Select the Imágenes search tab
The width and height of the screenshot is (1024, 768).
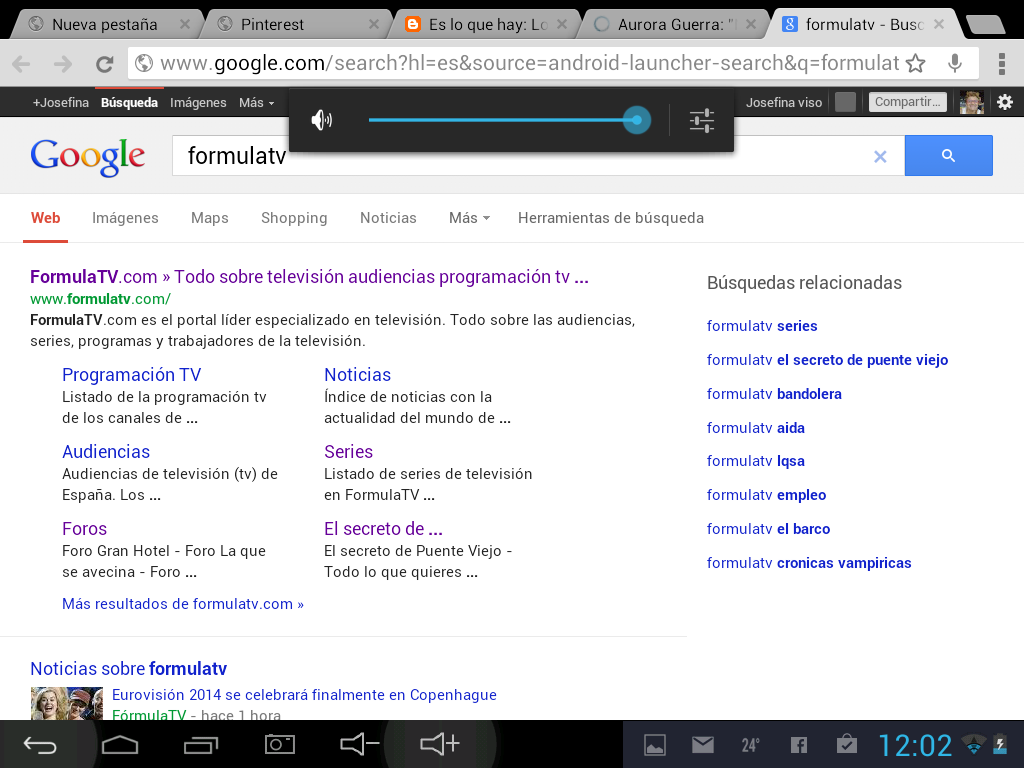coord(125,218)
